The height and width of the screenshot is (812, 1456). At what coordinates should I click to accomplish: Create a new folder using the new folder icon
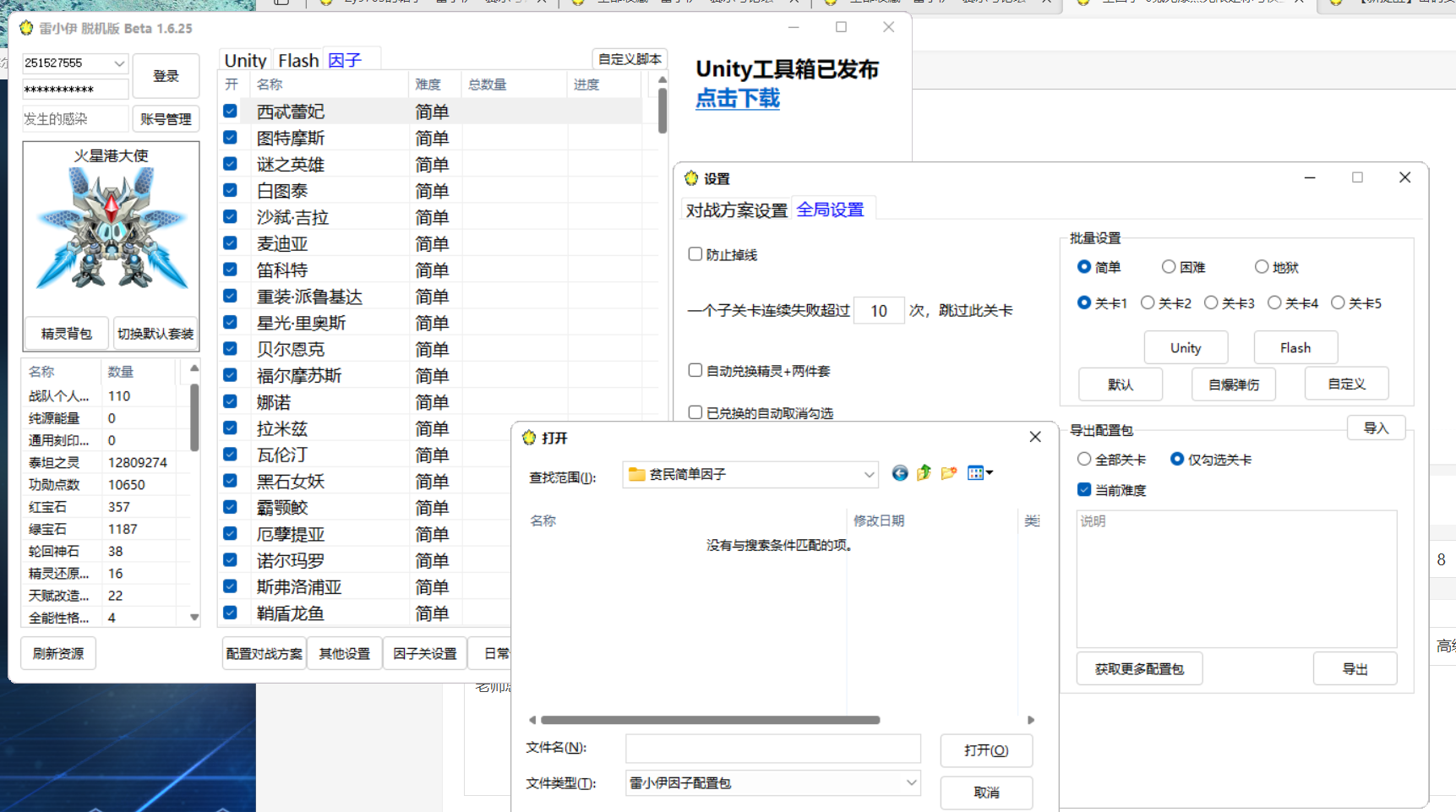click(x=949, y=473)
